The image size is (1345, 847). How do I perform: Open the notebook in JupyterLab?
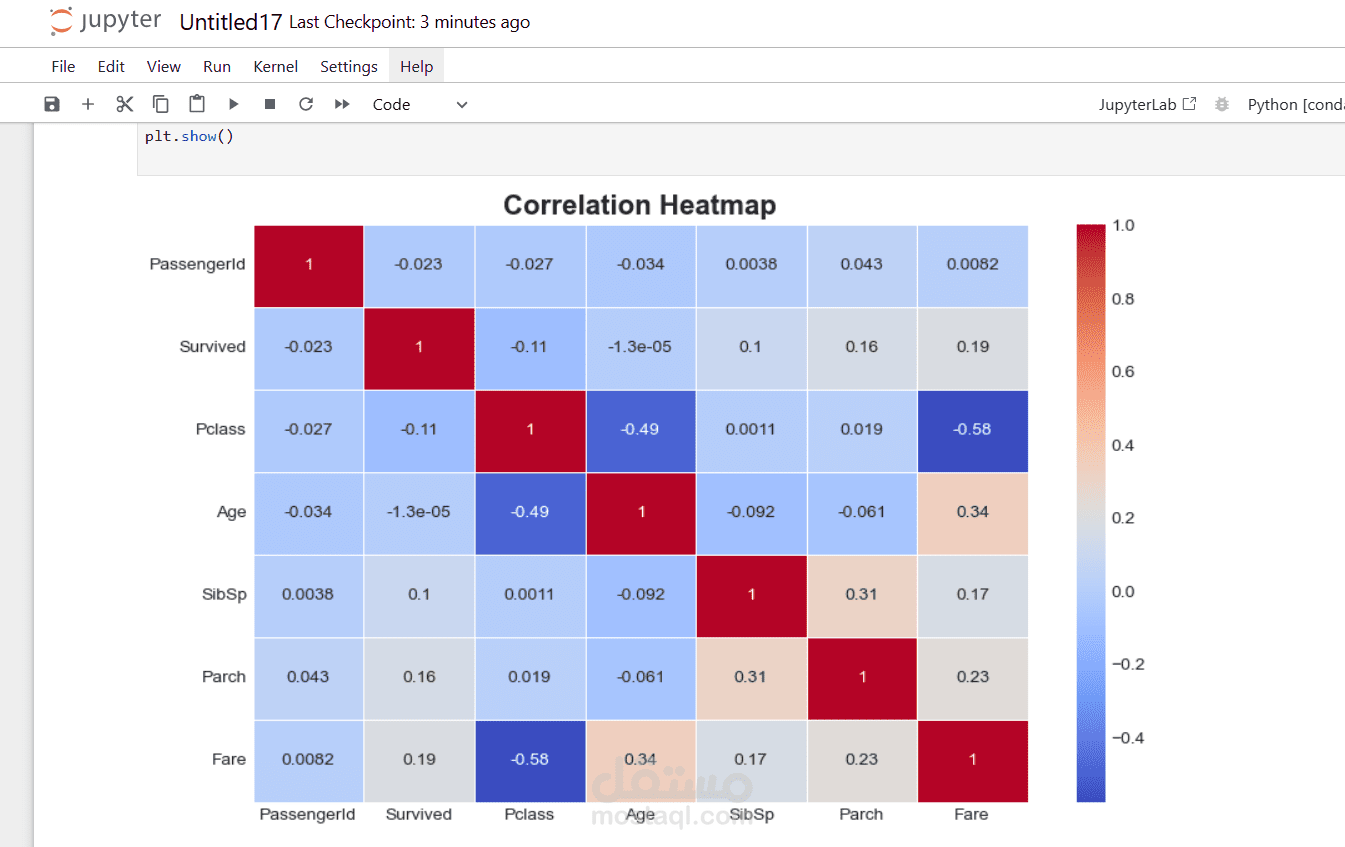[x=1147, y=104]
